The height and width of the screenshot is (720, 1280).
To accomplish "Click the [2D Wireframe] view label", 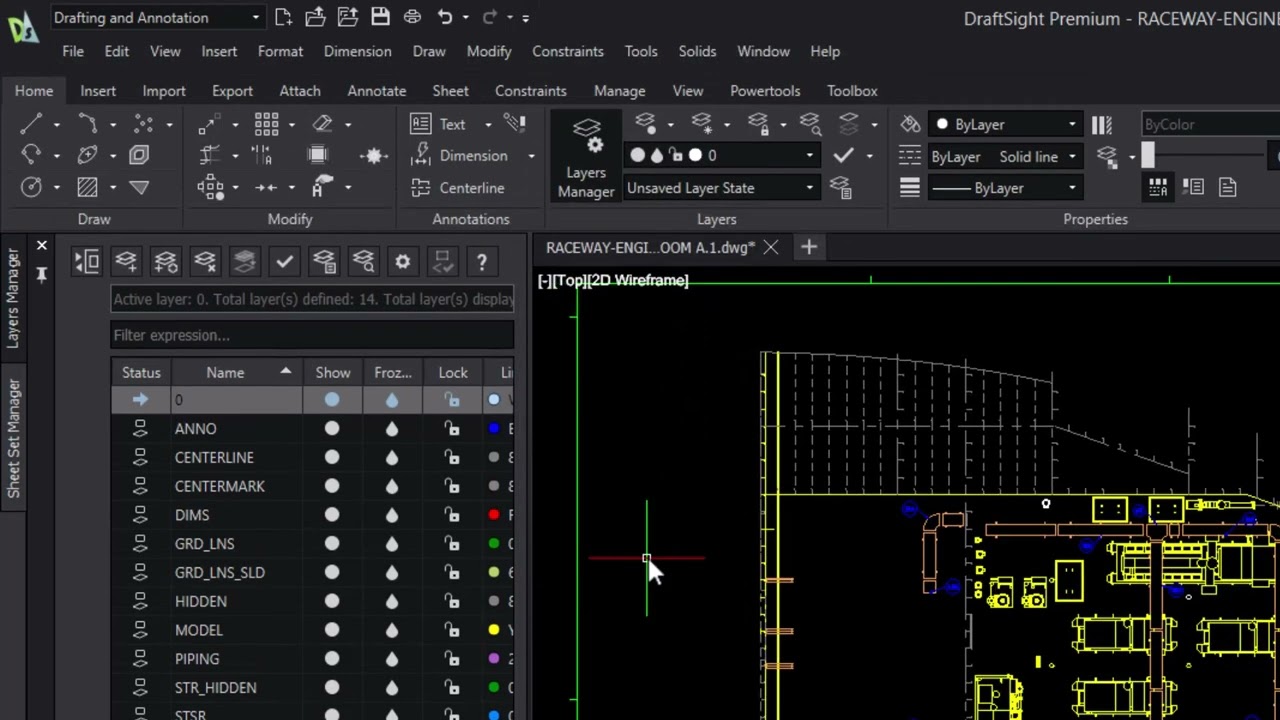I will pyautogui.click(x=638, y=280).
